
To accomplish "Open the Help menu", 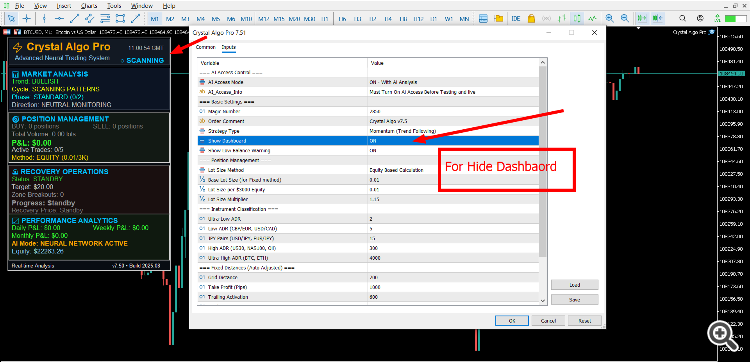I will (169, 6).
